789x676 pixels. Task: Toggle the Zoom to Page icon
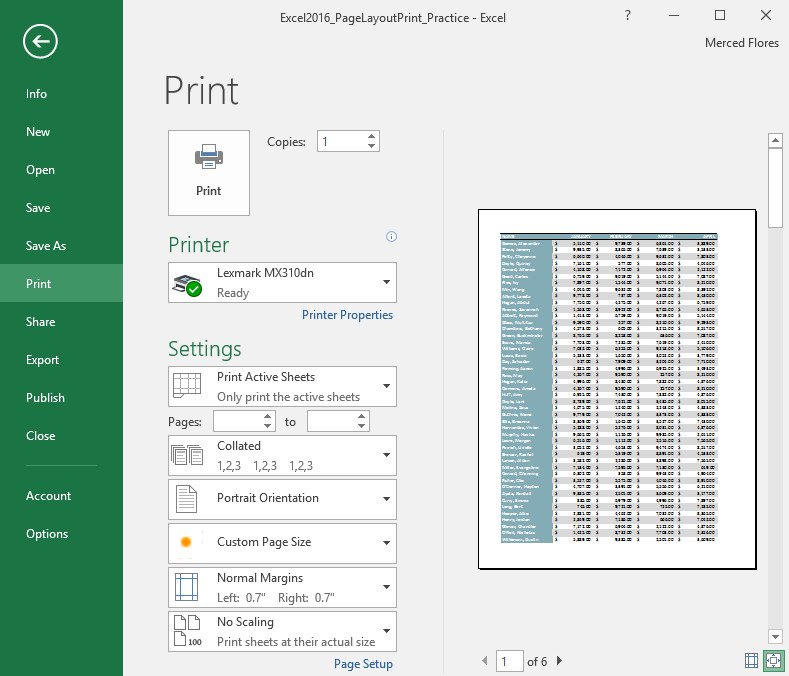[773, 660]
